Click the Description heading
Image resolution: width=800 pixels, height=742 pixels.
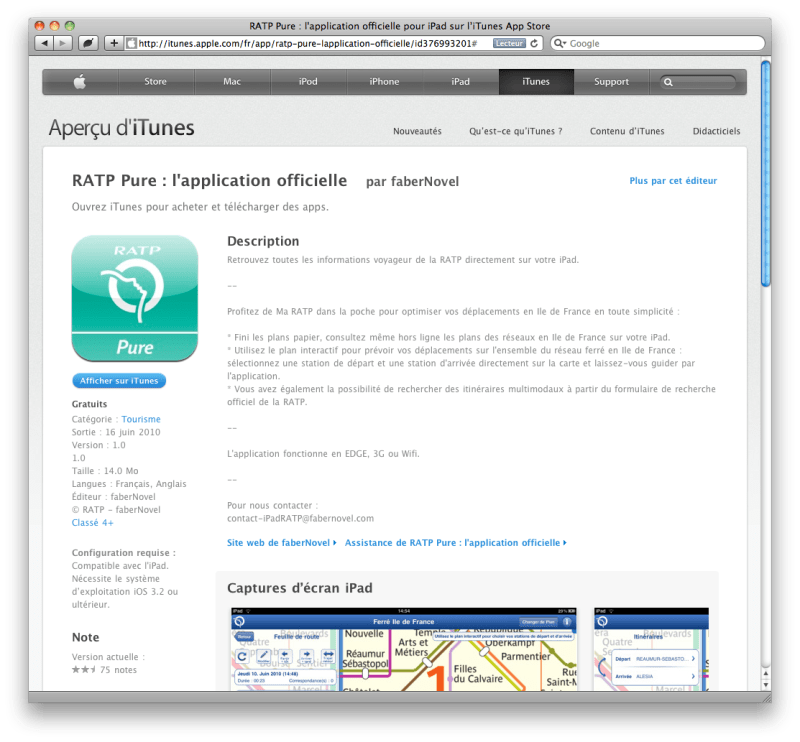click(x=263, y=241)
